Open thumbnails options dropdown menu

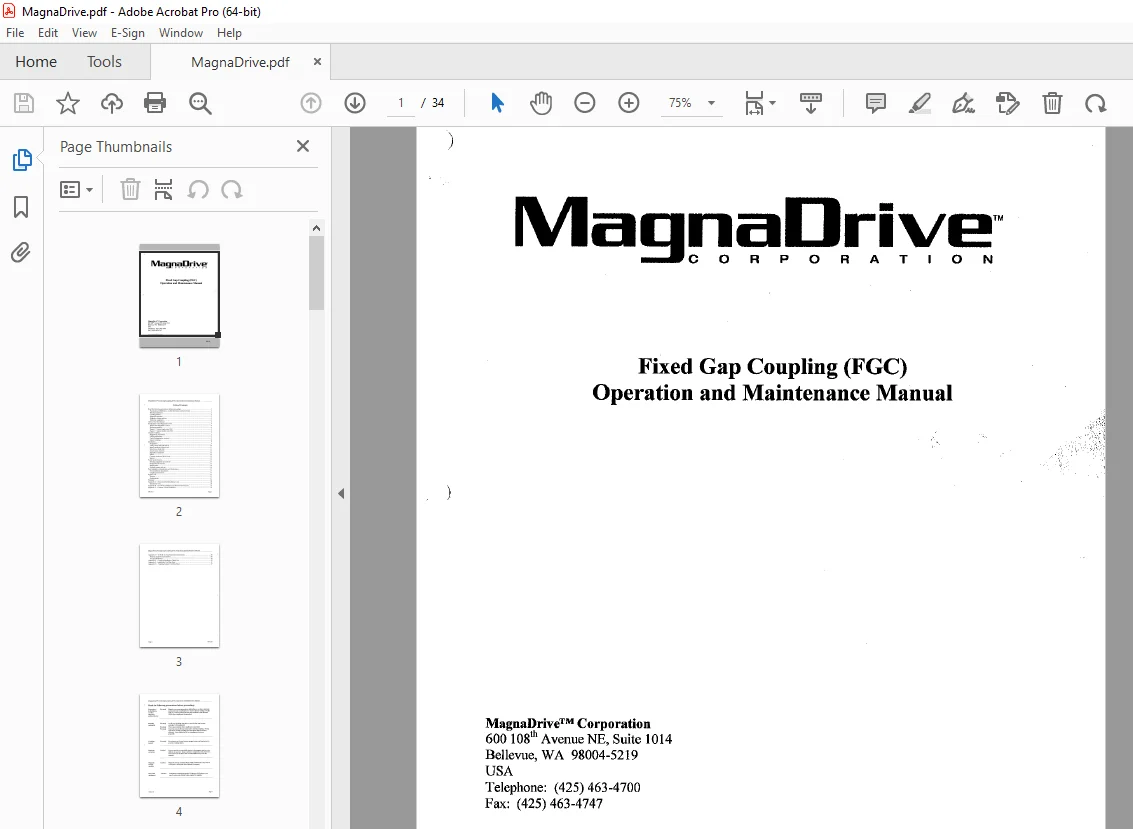[76, 190]
